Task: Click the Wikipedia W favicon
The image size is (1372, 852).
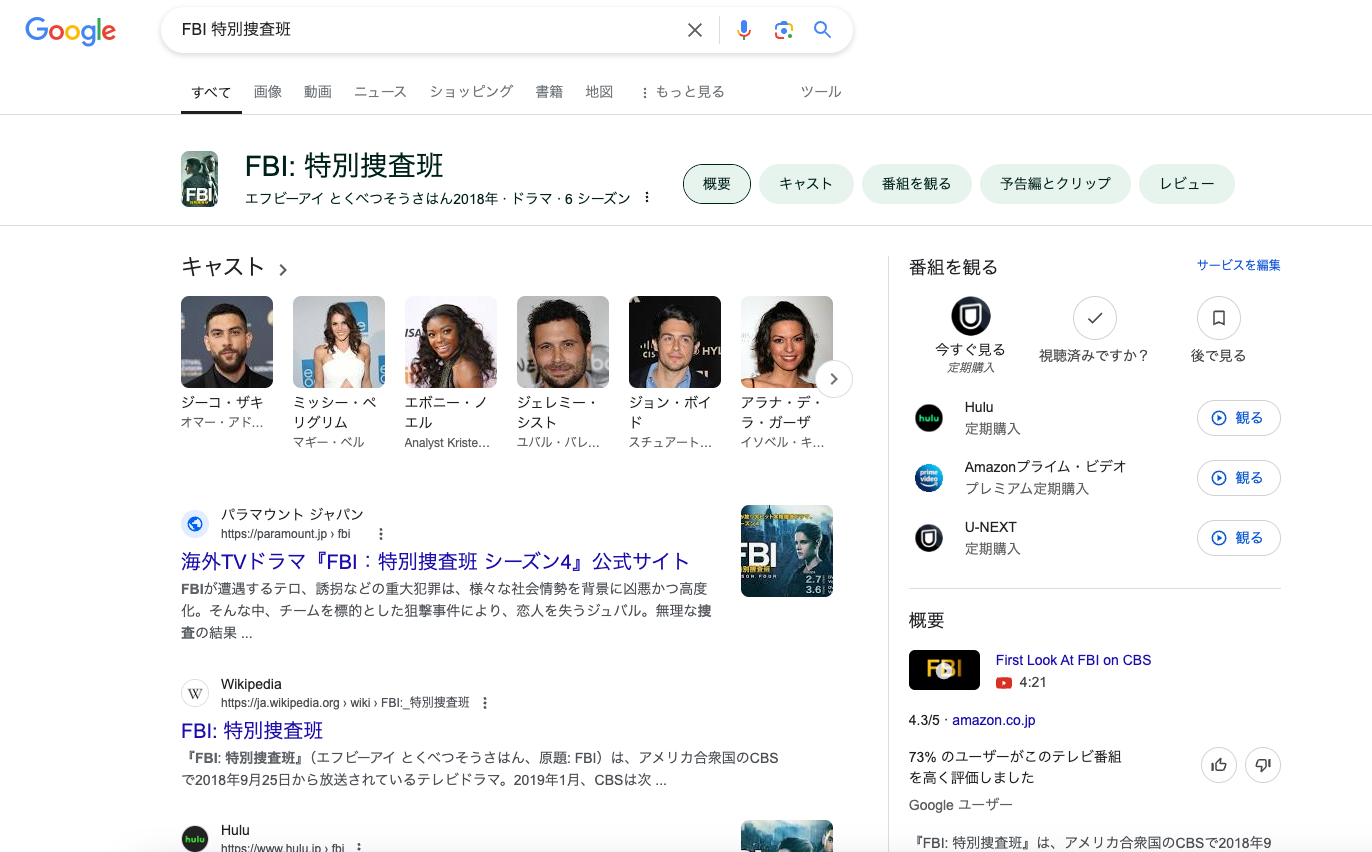Action: (x=195, y=693)
